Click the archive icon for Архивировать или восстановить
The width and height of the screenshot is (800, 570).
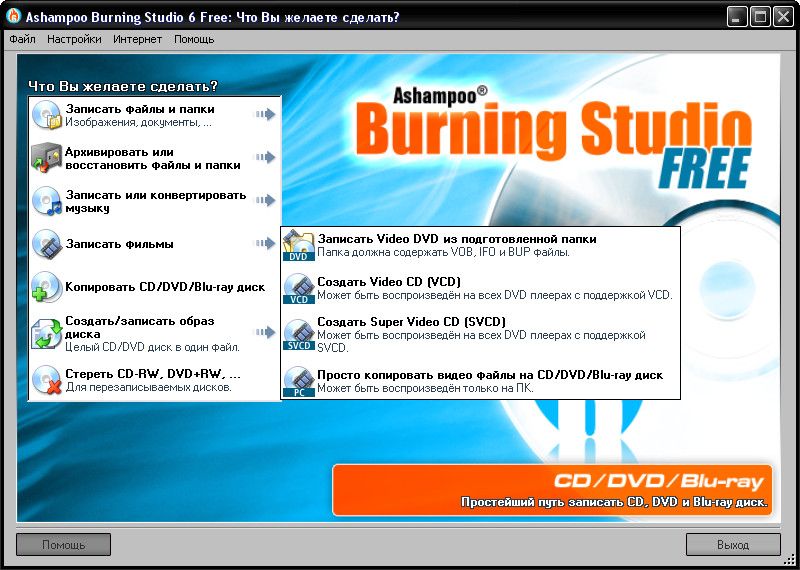(x=47, y=158)
